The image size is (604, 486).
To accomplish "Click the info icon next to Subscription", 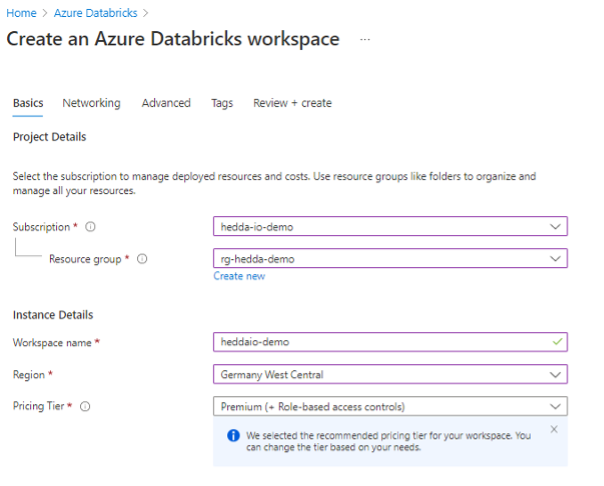I will tap(91, 227).
